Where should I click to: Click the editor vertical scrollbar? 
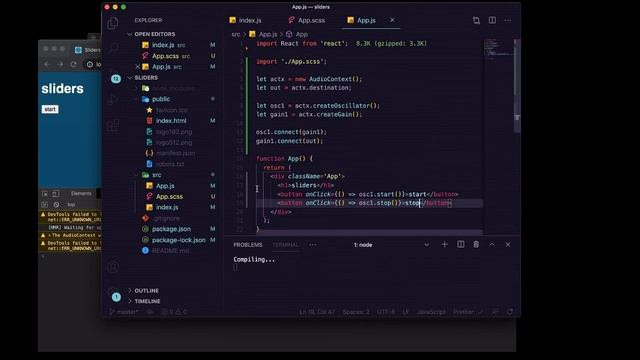517,86
